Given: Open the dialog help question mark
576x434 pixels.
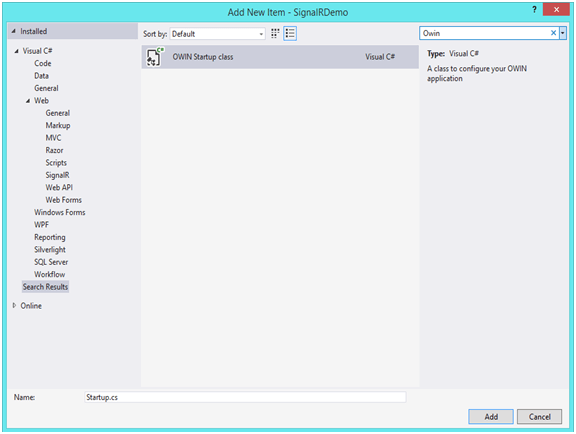Looking at the screenshot, I should pos(534,10).
